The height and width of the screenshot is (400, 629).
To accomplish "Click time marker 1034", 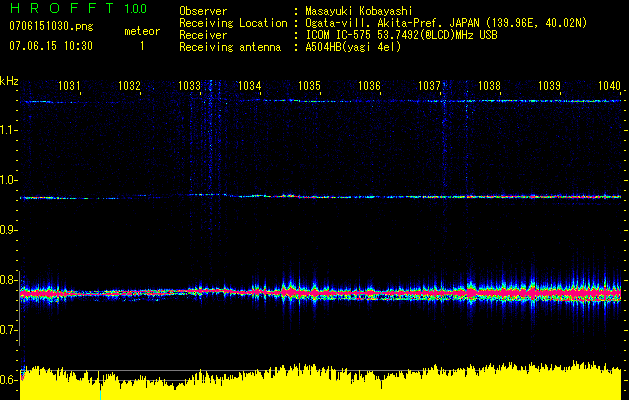I will point(250,86).
